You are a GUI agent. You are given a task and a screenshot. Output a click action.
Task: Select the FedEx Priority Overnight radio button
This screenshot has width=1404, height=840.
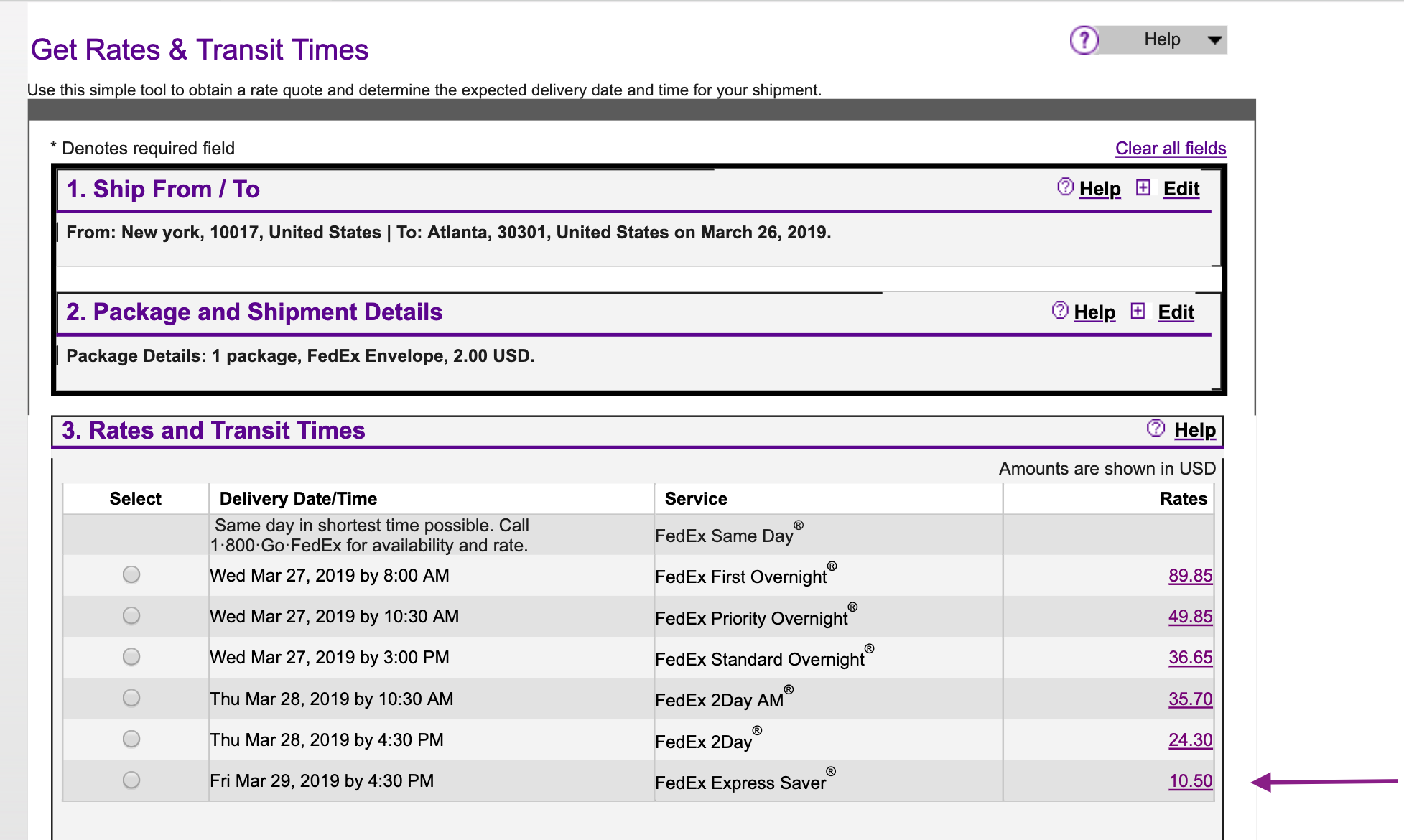pyautogui.click(x=131, y=615)
